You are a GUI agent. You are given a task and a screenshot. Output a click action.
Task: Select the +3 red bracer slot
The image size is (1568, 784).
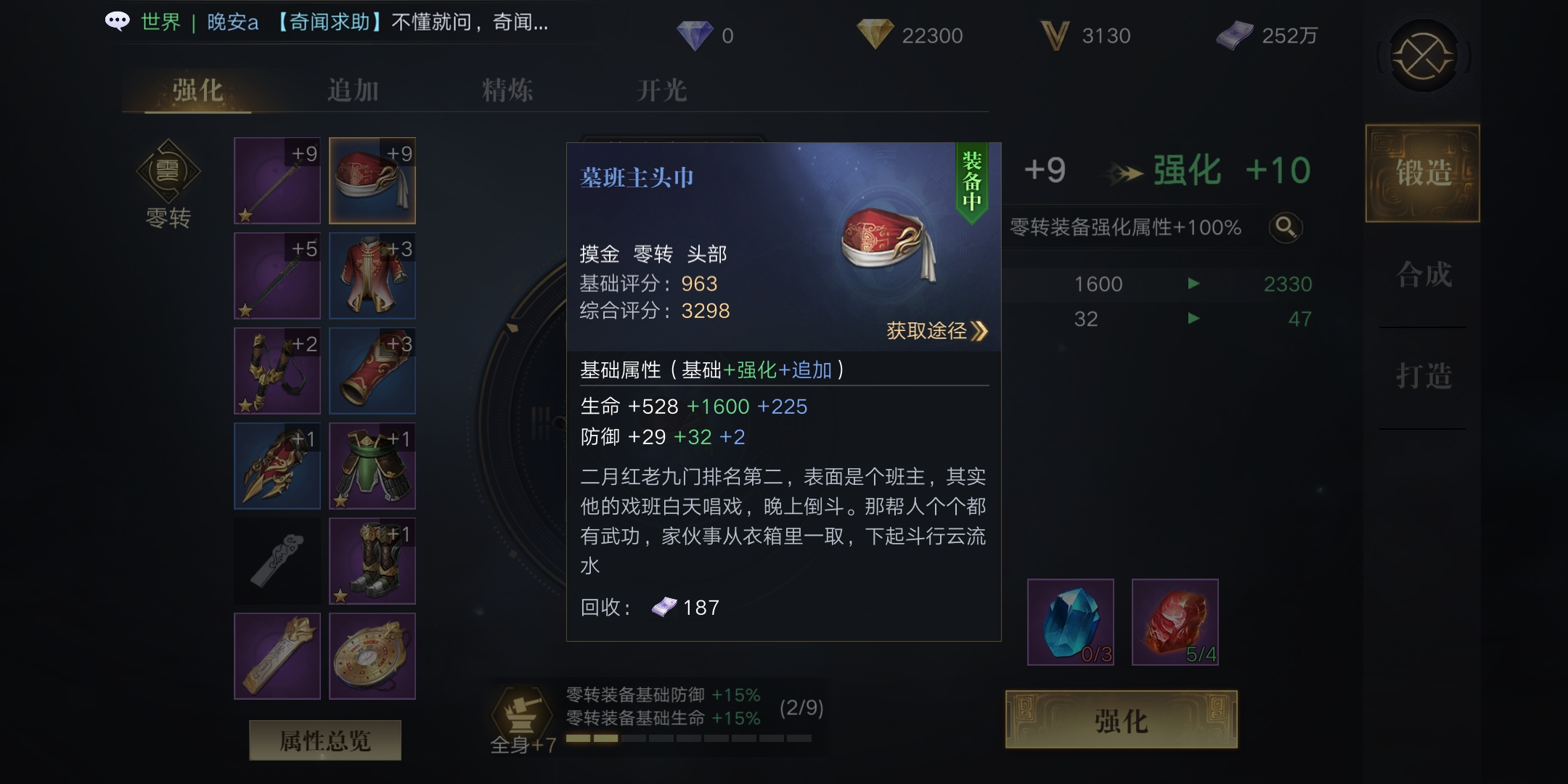click(x=372, y=371)
